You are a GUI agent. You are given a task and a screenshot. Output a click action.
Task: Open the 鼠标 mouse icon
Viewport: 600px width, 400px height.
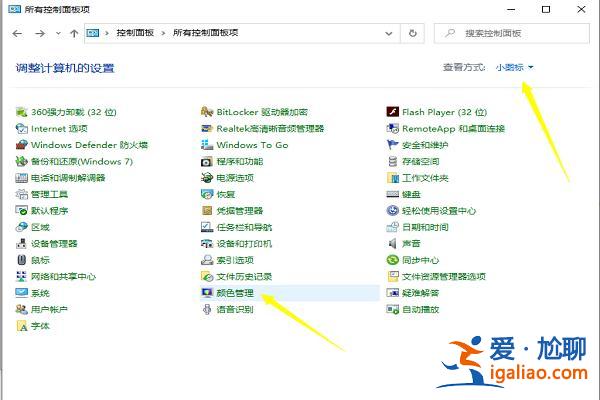coord(21,260)
